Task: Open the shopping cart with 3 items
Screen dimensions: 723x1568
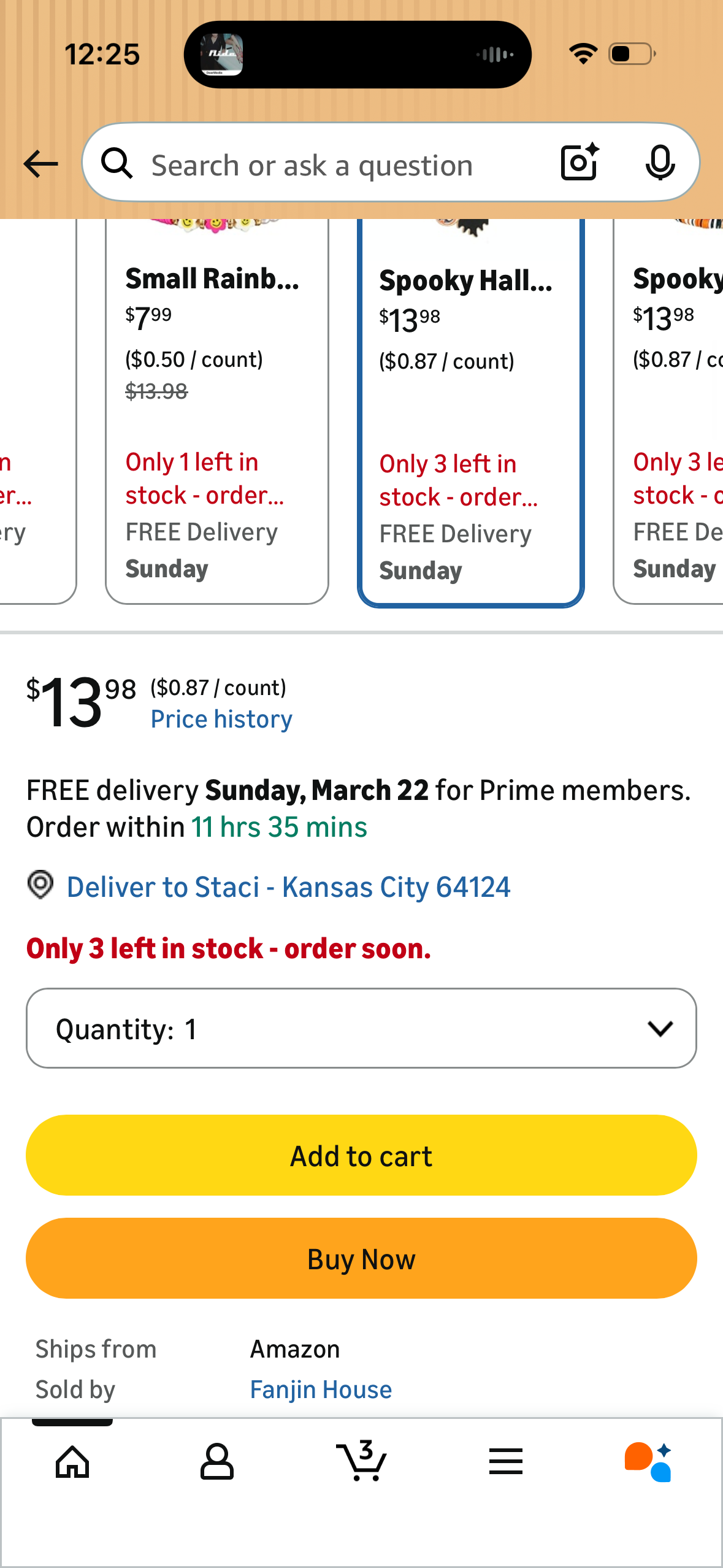Action: click(x=362, y=1460)
